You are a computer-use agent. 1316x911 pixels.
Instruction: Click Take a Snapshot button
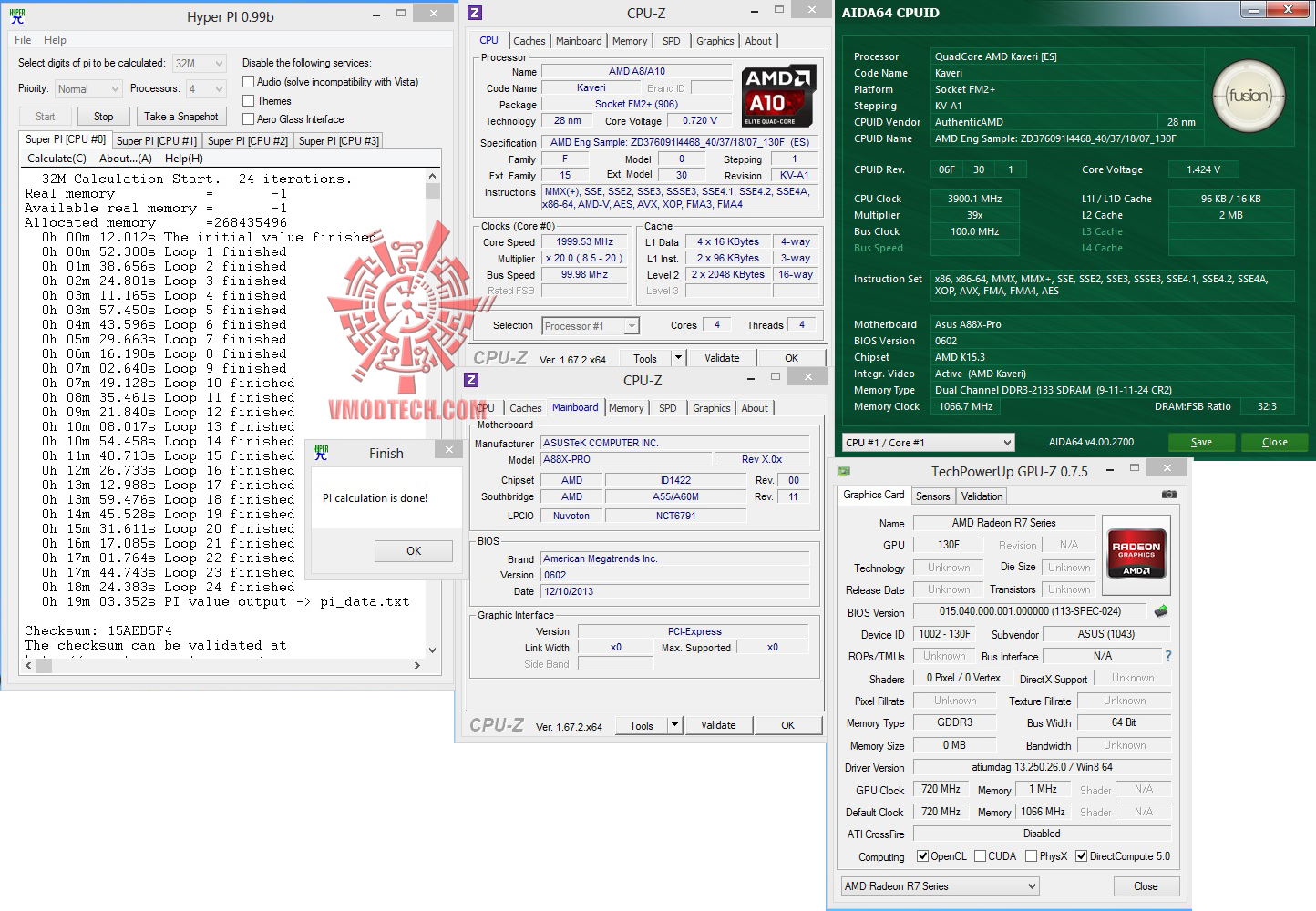tap(181, 117)
